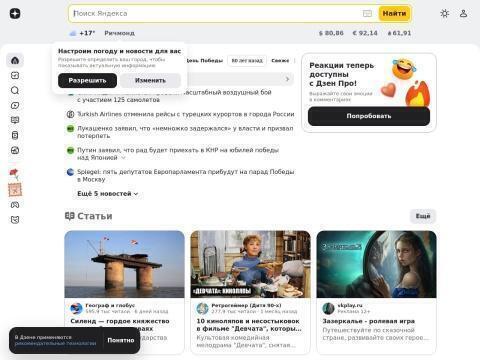The width and height of the screenshot is (480, 360).
Task: Advance the news bar right arrow chevron
Action: click(287, 79)
